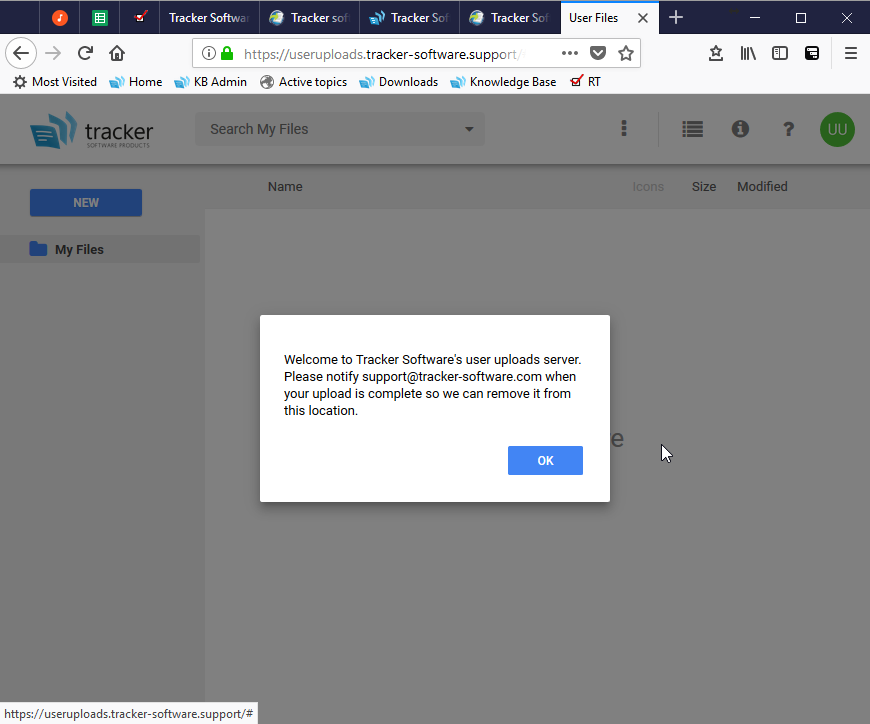The width and height of the screenshot is (870, 724).
Task: Switch to the Tracker Softwar tab
Action: point(210,18)
